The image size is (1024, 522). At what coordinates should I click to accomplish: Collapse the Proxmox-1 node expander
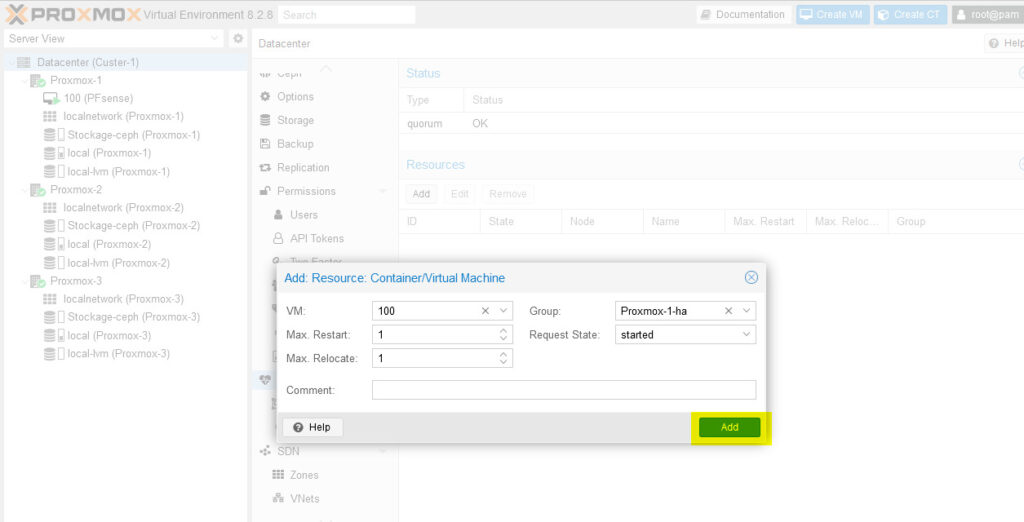tap(25, 80)
